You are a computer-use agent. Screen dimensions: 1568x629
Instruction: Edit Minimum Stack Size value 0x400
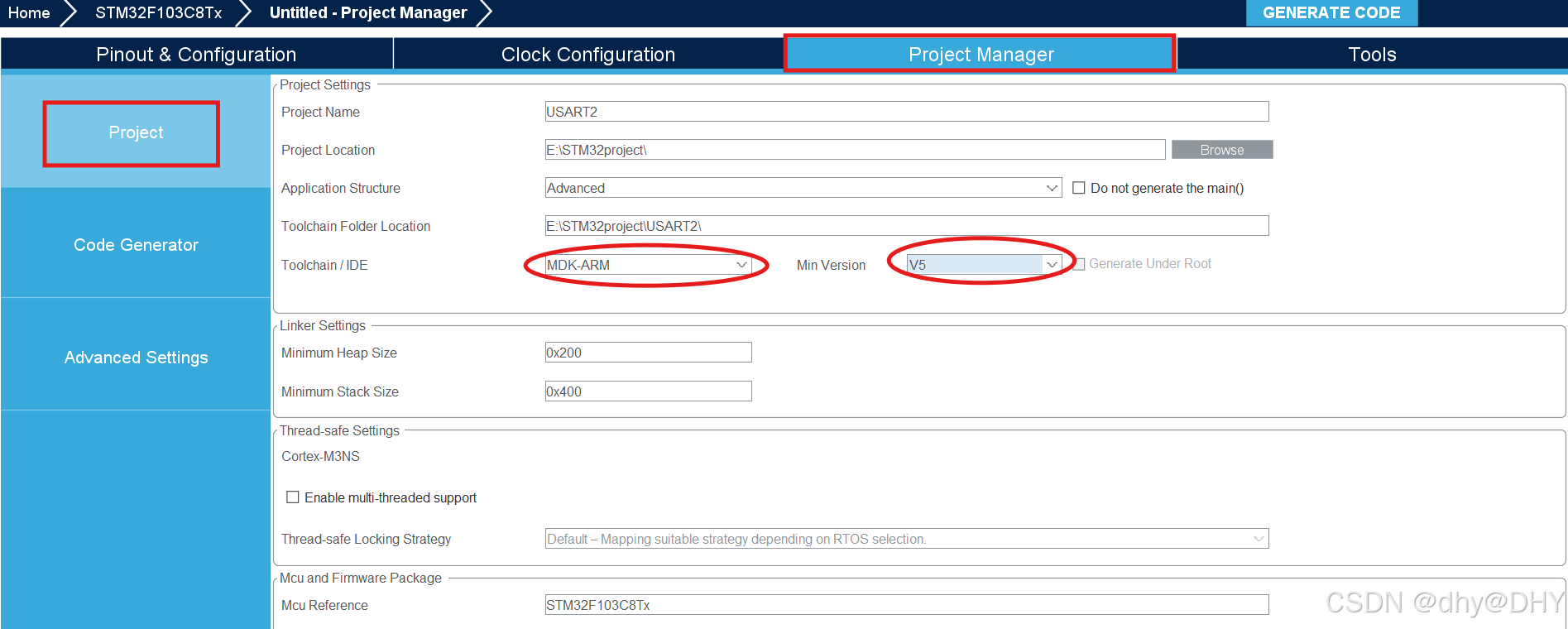coord(649,391)
